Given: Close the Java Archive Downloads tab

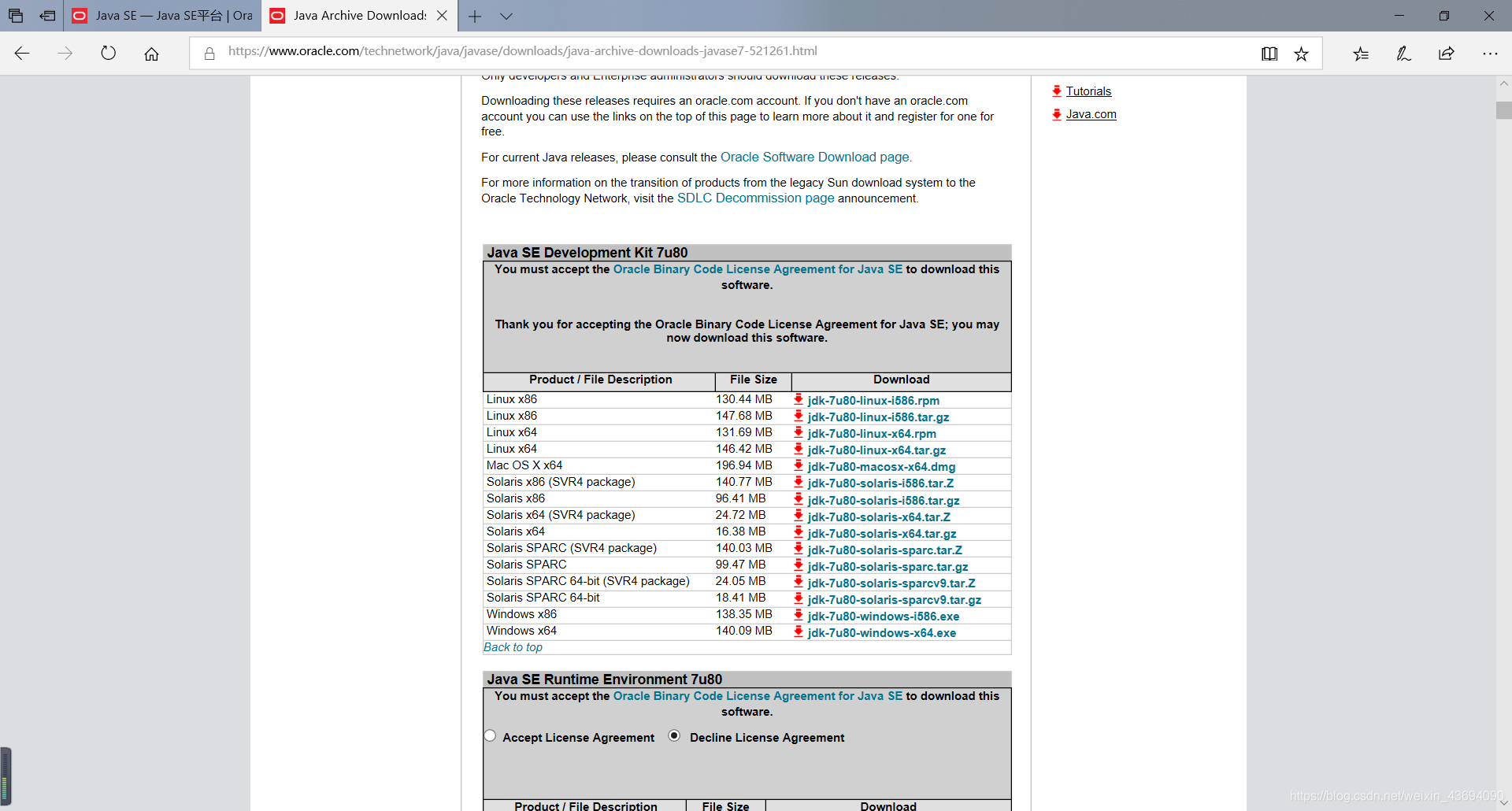Looking at the screenshot, I should (x=442, y=16).
